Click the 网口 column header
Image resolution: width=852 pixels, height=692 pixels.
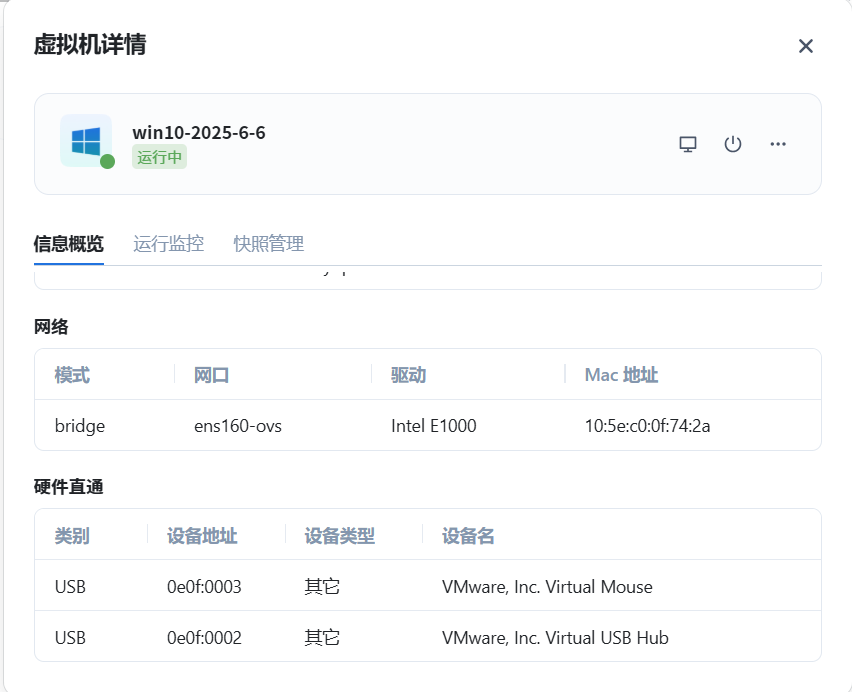[212, 375]
